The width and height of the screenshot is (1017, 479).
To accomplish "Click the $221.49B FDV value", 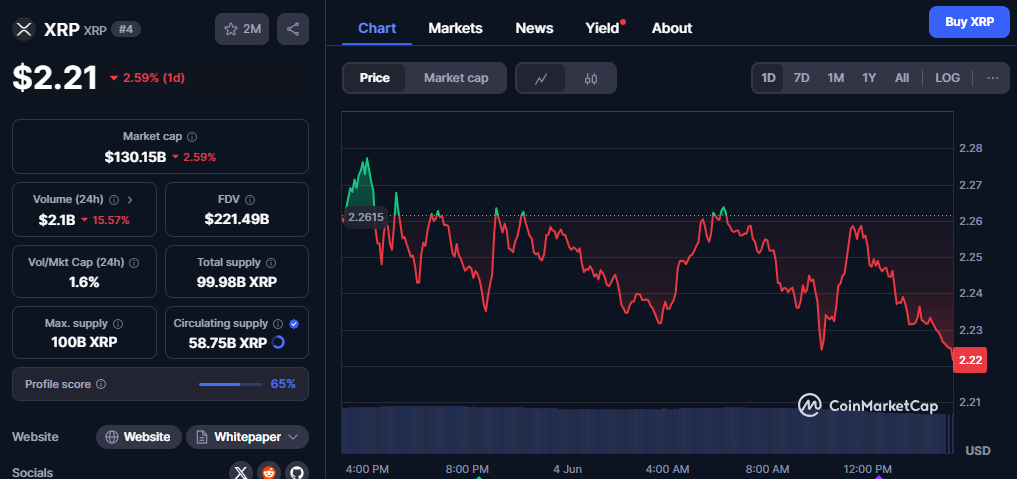I will click(237, 219).
